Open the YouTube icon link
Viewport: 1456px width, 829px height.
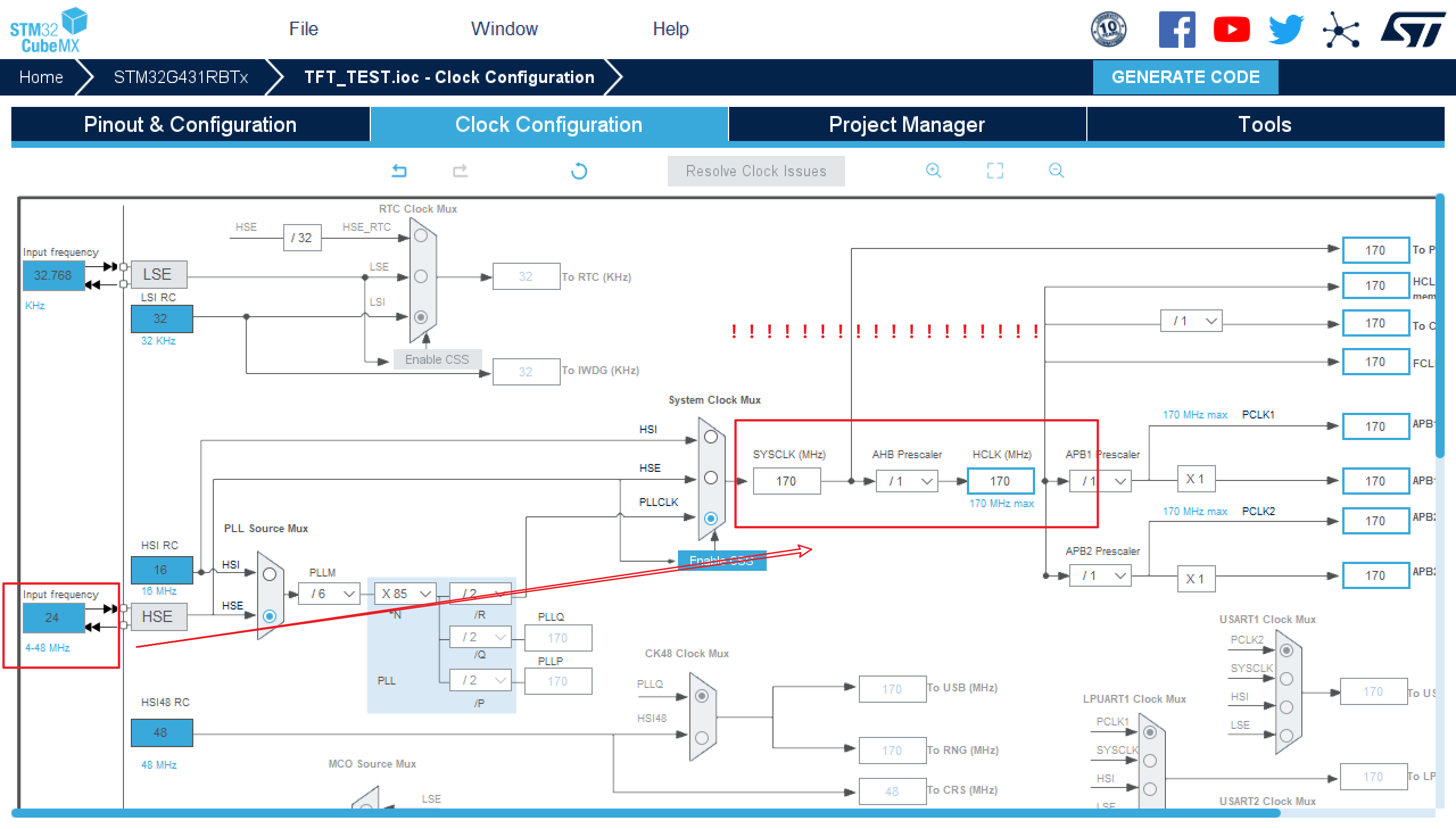(x=1232, y=30)
